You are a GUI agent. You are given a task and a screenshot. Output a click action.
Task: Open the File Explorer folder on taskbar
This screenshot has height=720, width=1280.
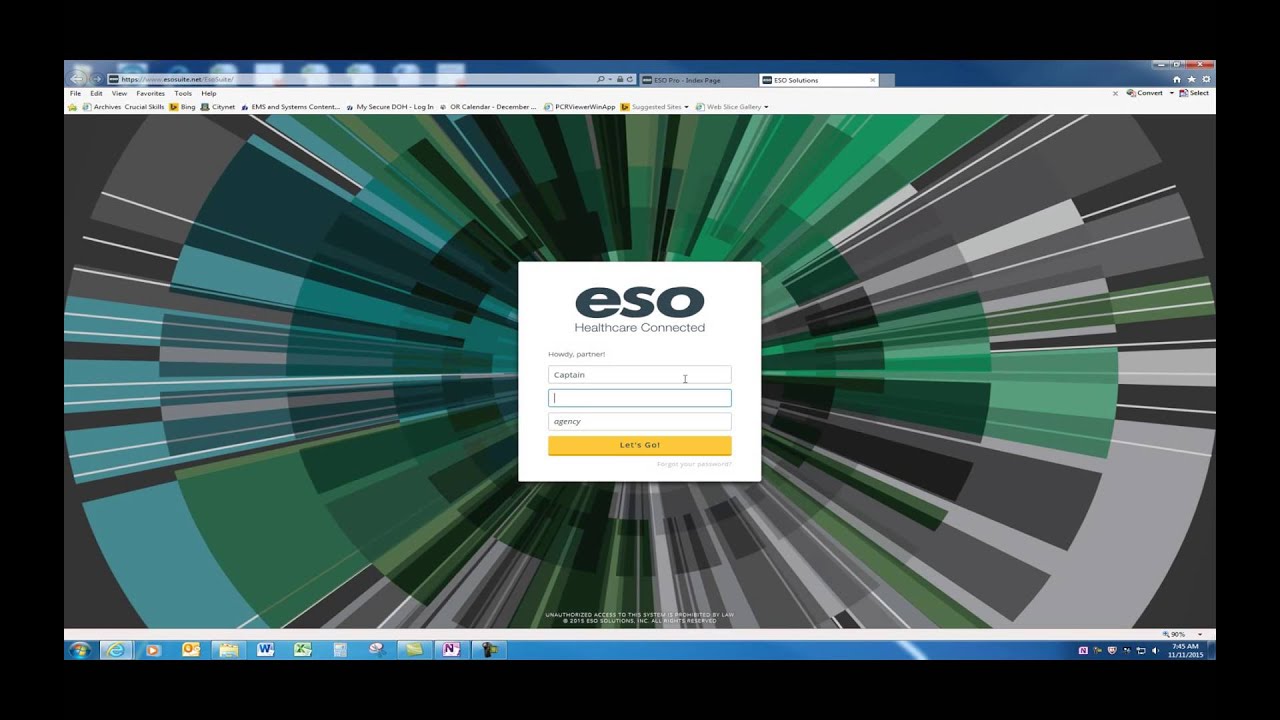(x=228, y=650)
